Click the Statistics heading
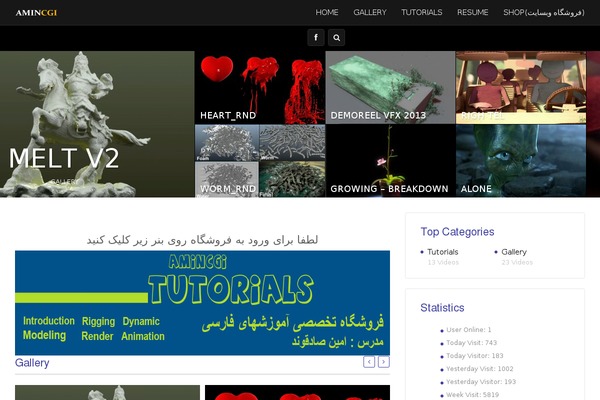Viewport: 600px width, 400px height. point(442,308)
